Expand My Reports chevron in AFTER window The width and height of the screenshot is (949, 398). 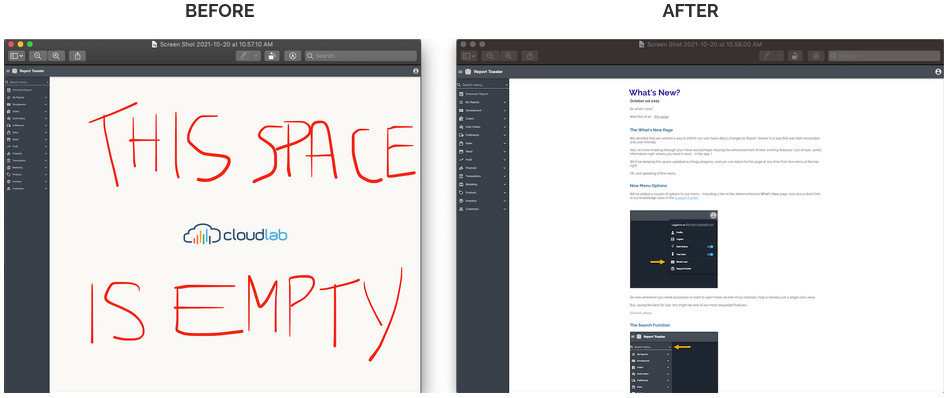click(x=505, y=102)
